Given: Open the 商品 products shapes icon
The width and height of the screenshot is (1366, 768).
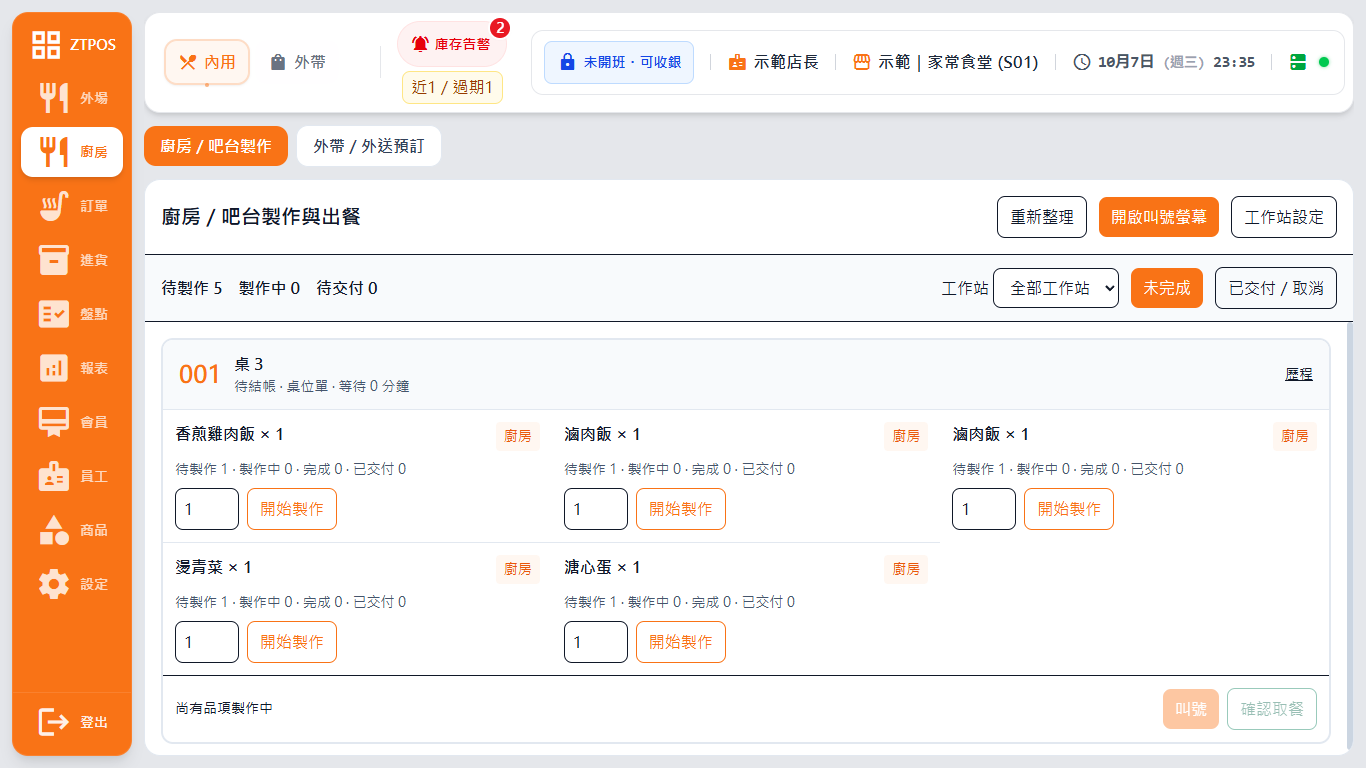Looking at the screenshot, I should pyautogui.click(x=54, y=530).
